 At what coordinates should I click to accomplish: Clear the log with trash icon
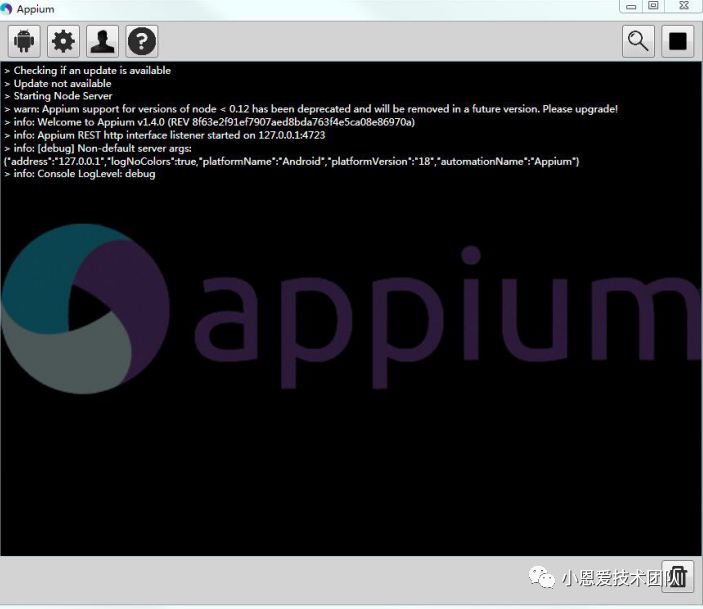click(x=678, y=576)
